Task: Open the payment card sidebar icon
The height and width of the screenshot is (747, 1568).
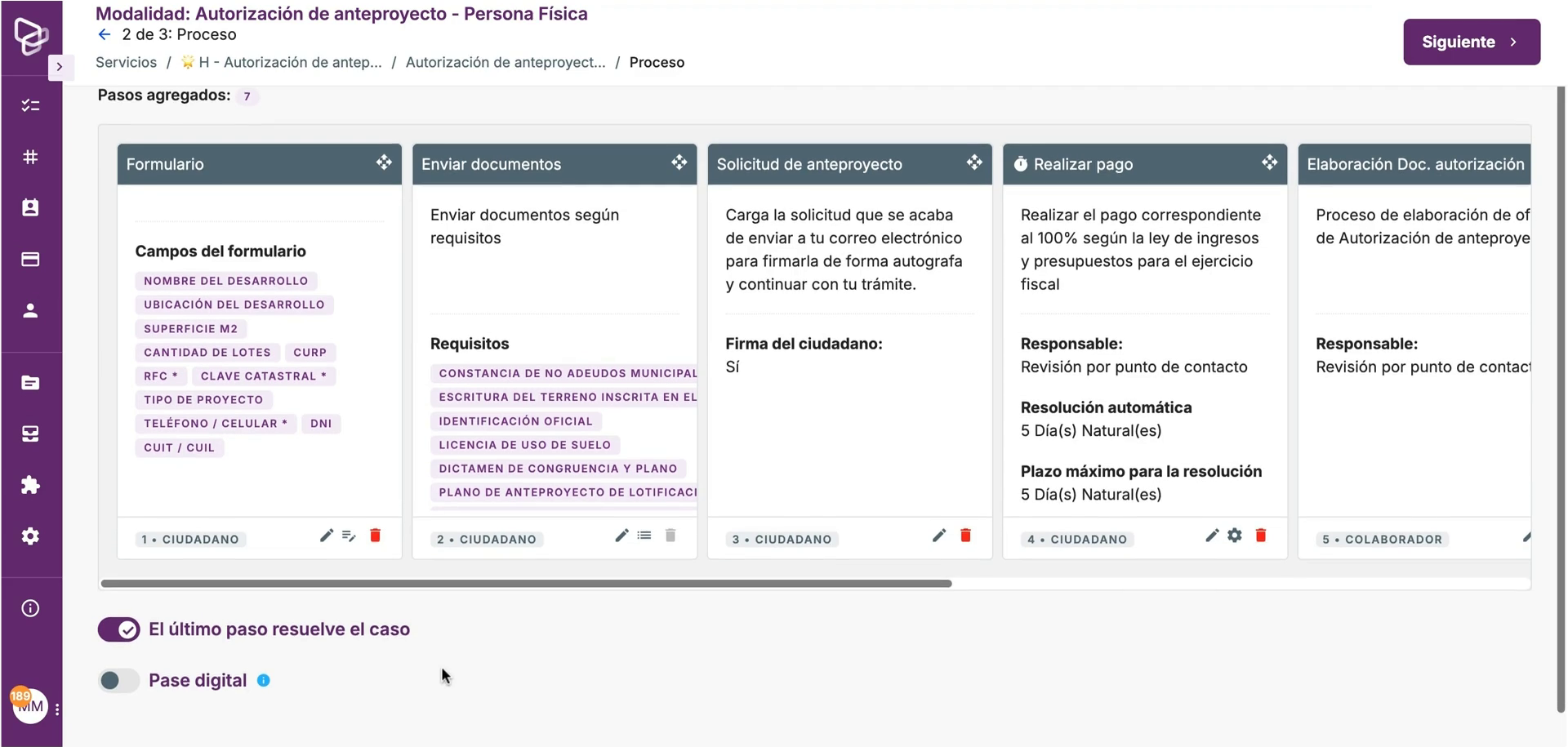Action: (30, 259)
